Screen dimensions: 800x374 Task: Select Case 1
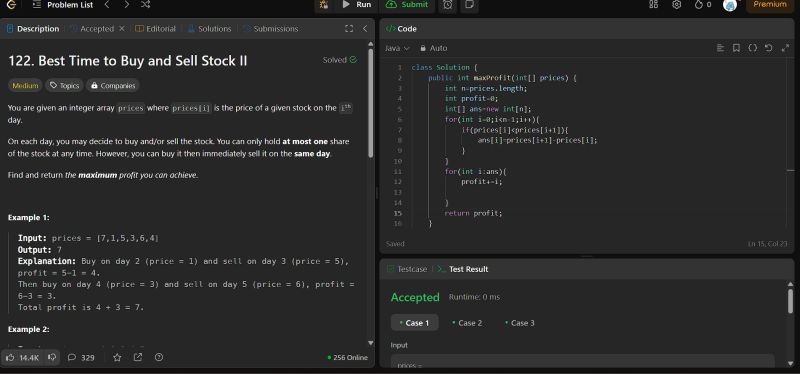click(414, 322)
